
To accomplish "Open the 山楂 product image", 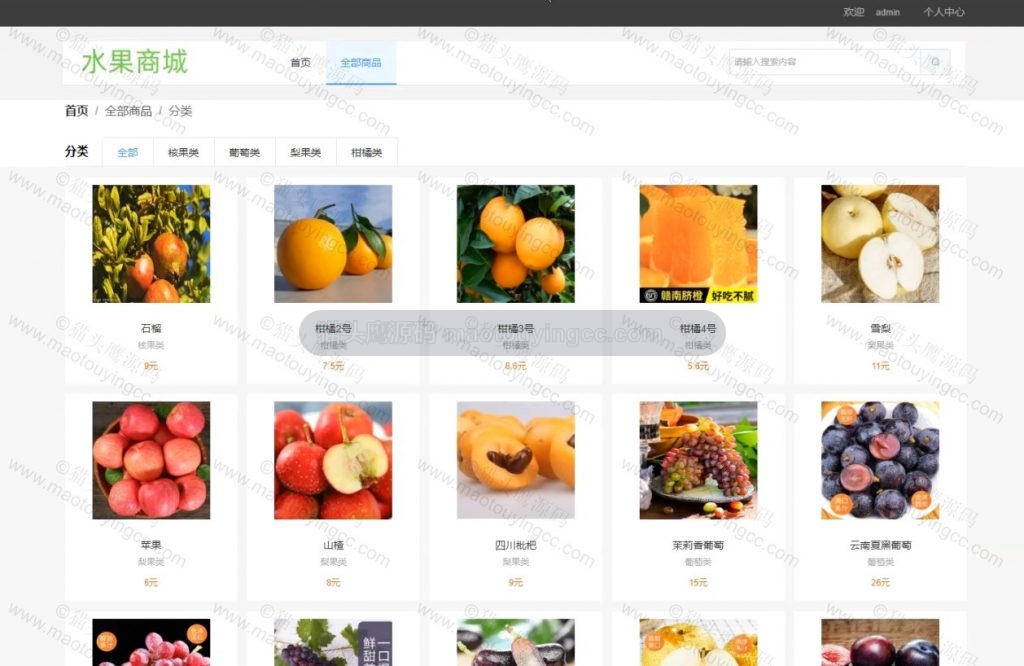I will click(333, 460).
